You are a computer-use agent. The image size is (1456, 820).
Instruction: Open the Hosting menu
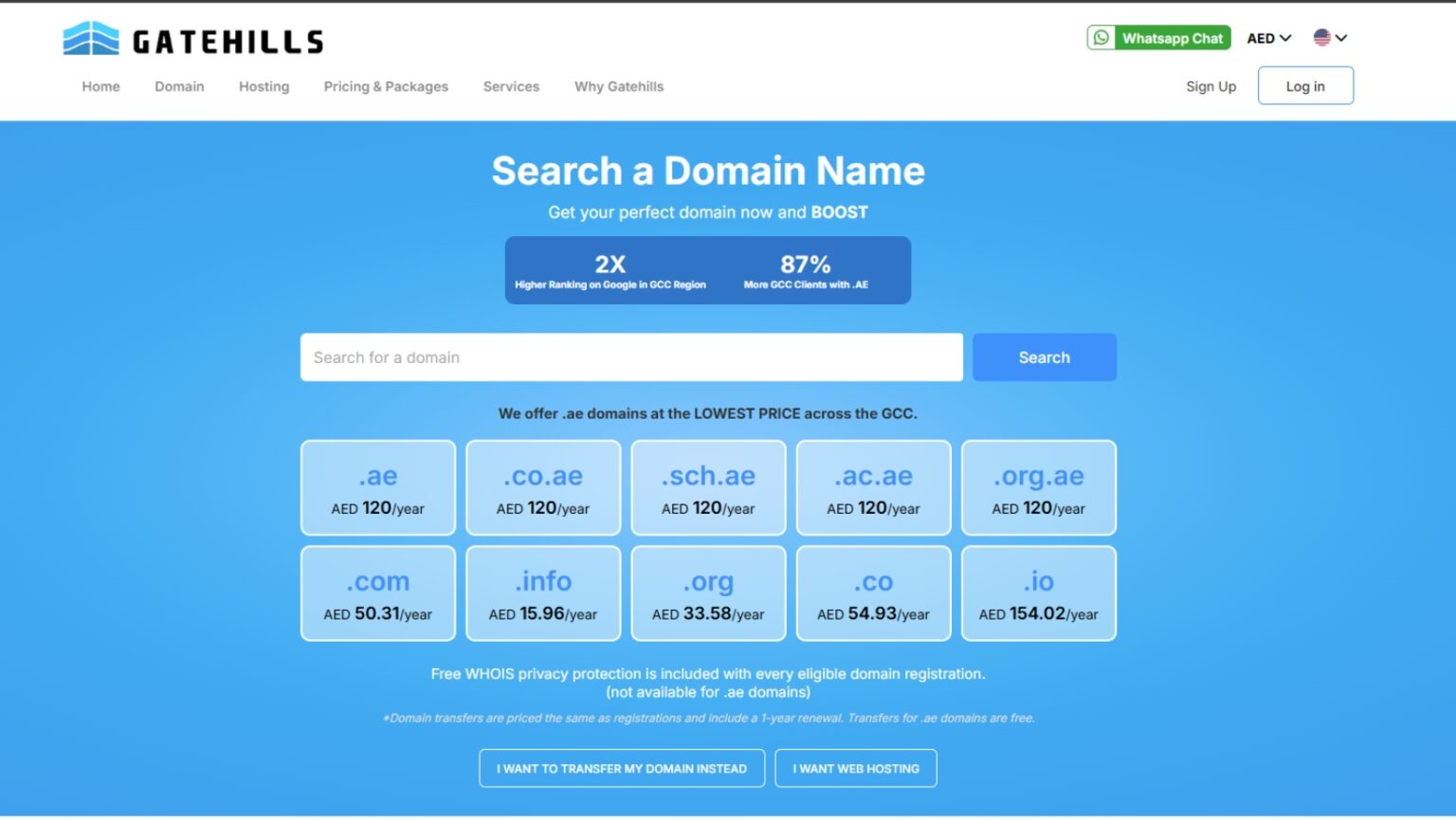click(x=264, y=86)
